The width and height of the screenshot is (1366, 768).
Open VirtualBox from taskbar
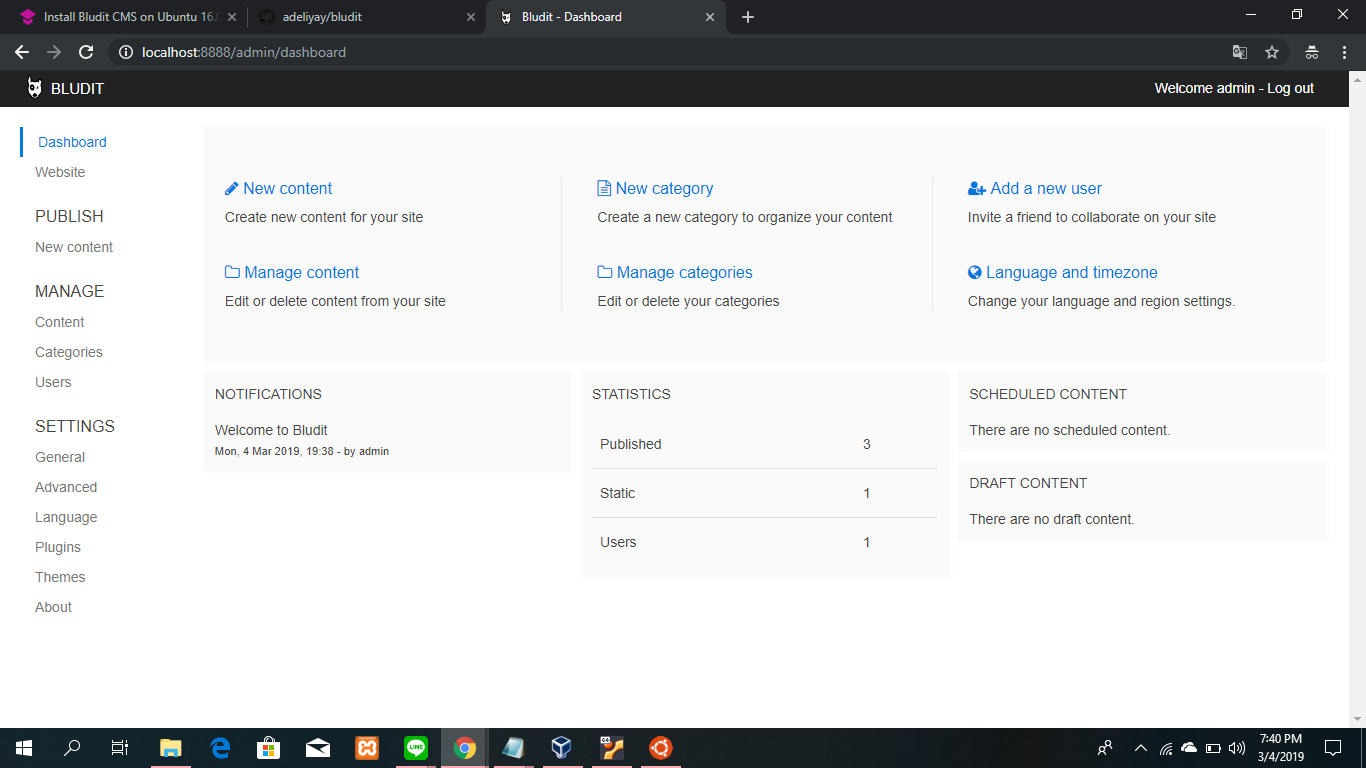coord(562,748)
